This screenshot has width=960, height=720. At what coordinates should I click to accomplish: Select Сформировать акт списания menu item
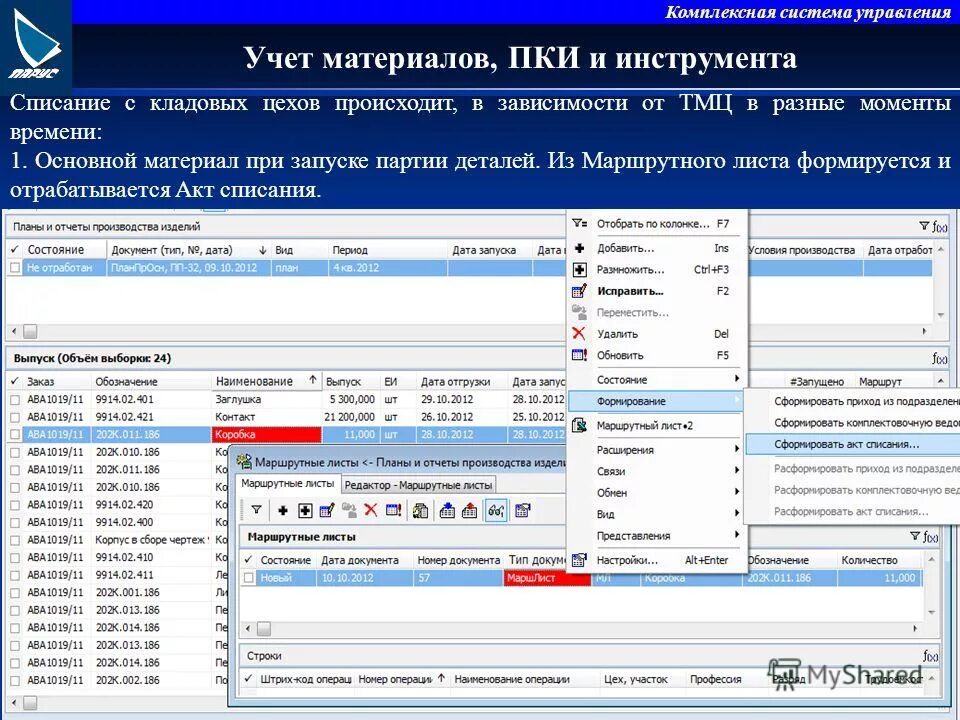click(x=846, y=443)
